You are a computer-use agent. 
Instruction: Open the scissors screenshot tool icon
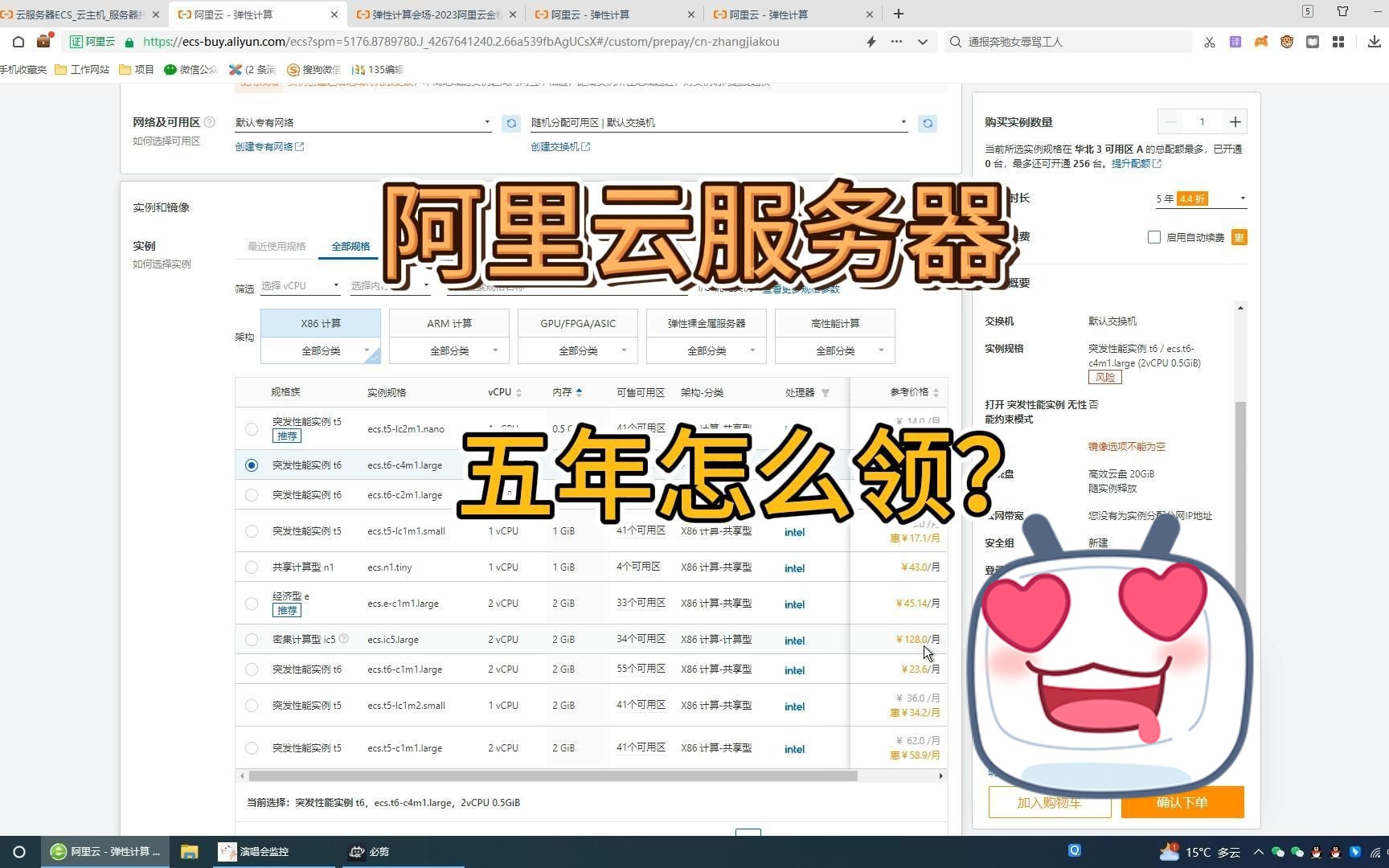1209,42
